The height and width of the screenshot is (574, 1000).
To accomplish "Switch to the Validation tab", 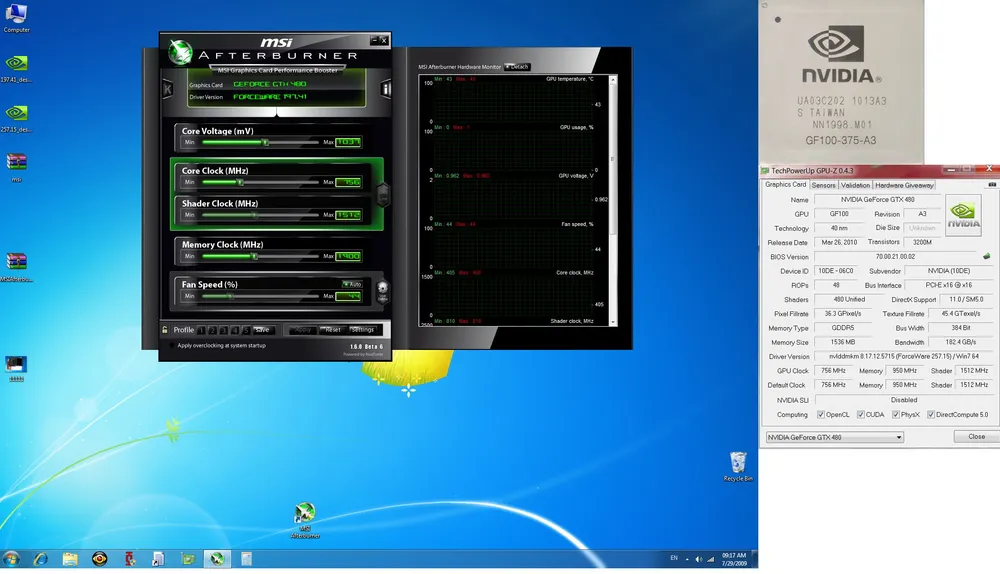I will tap(854, 185).
